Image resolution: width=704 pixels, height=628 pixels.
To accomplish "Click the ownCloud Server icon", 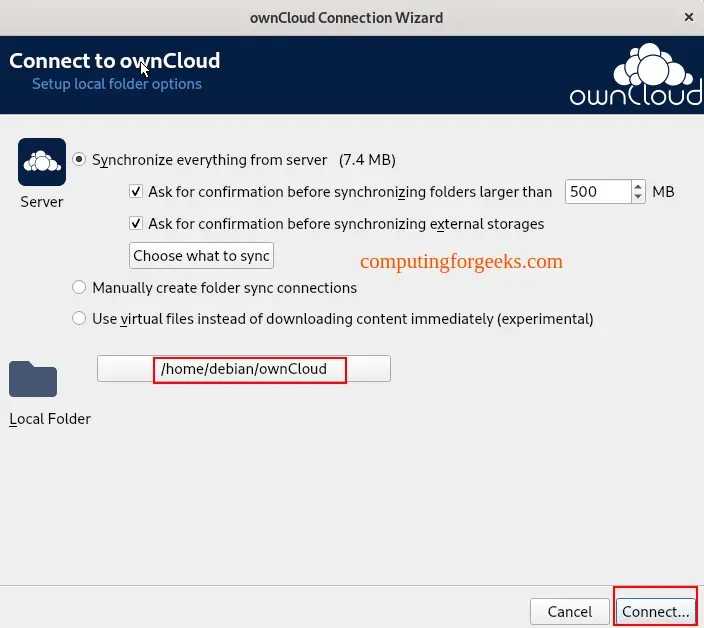I will click(42, 162).
